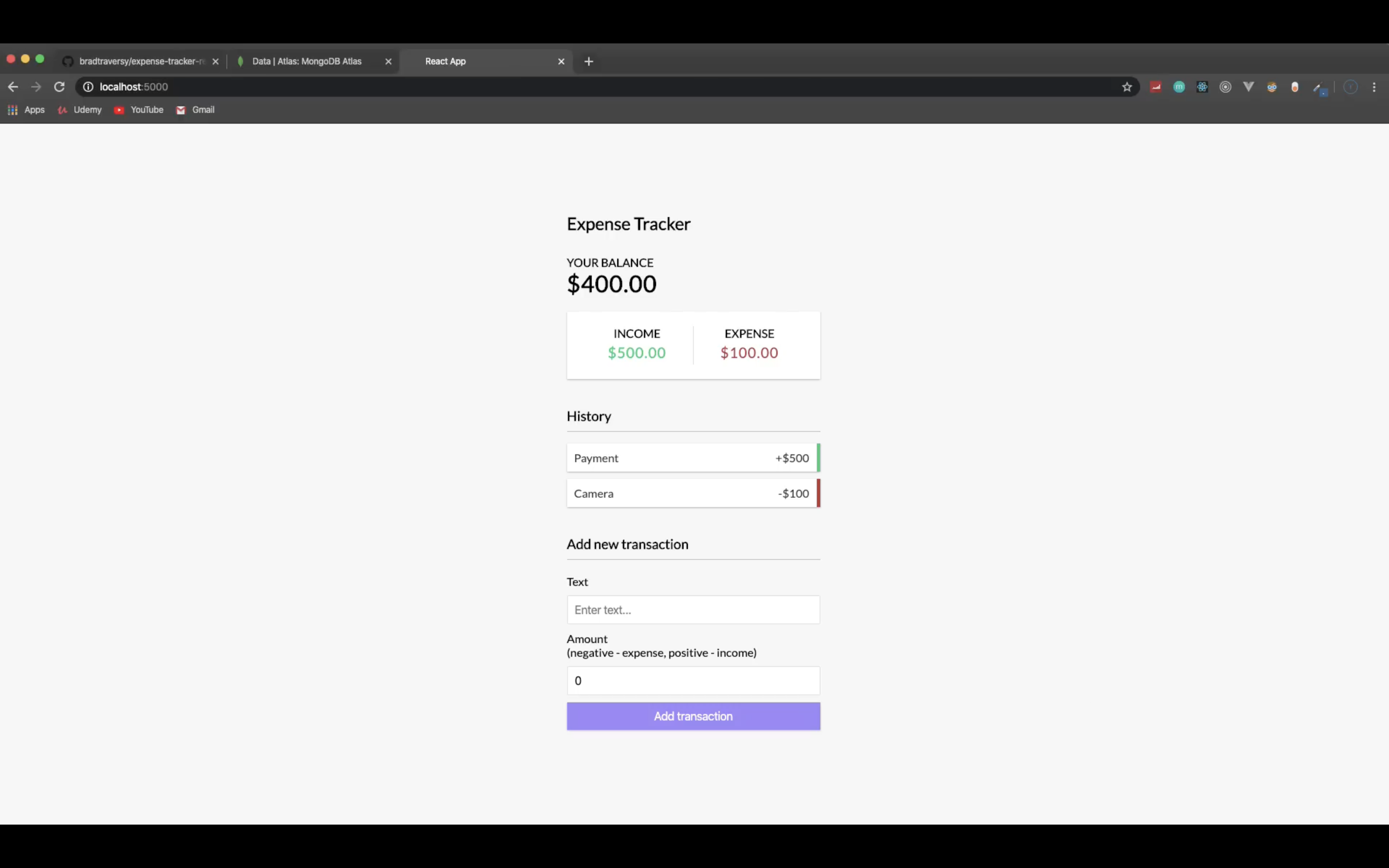The height and width of the screenshot is (868, 1389).
Task: Click the red chart extension icon
Action: (x=1156, y=87)
